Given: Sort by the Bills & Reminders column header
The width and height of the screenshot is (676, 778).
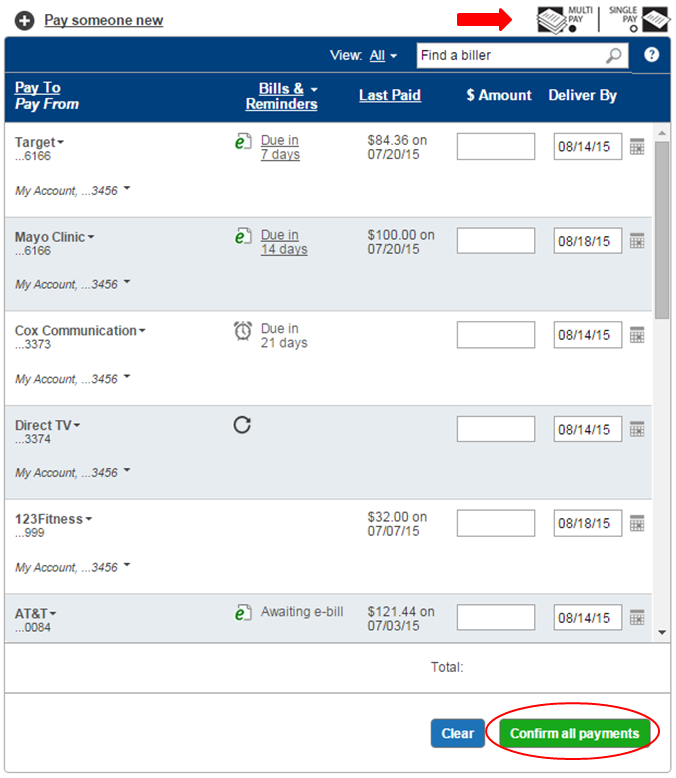Looking at the screenshot, I should coord(281,96).
